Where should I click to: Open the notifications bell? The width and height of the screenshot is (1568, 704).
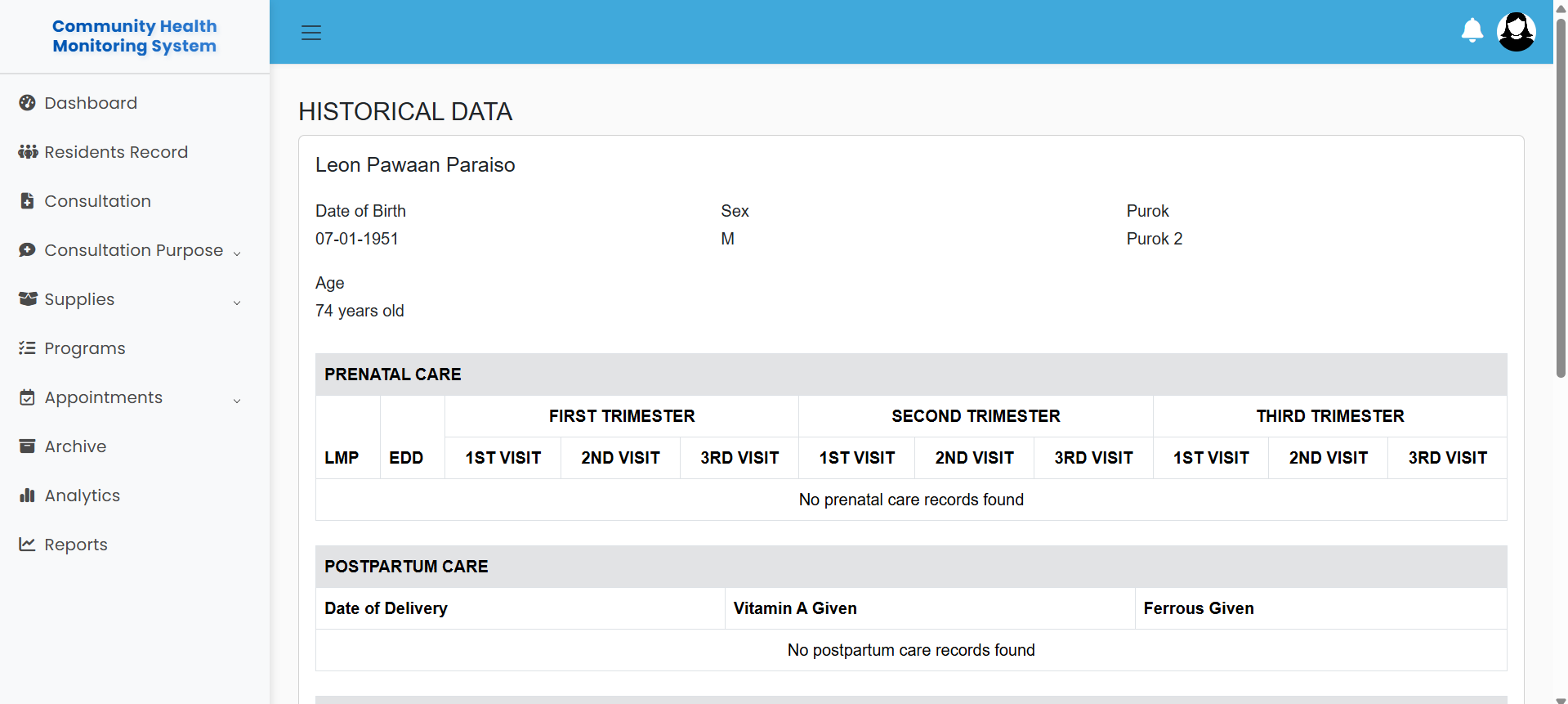(1472, 31)
